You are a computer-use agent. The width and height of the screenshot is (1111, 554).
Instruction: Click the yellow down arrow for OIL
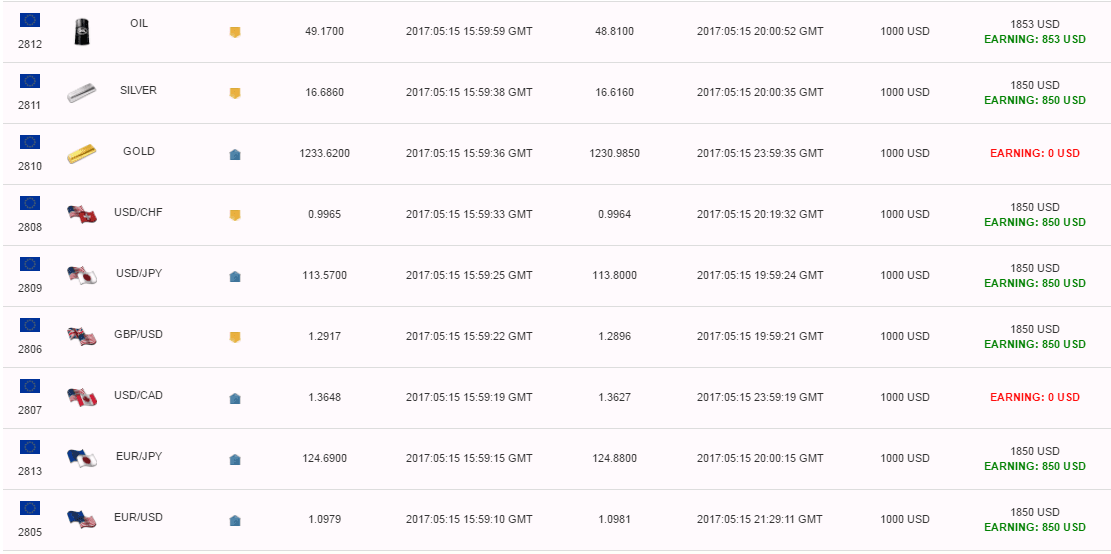coord(235,32)
